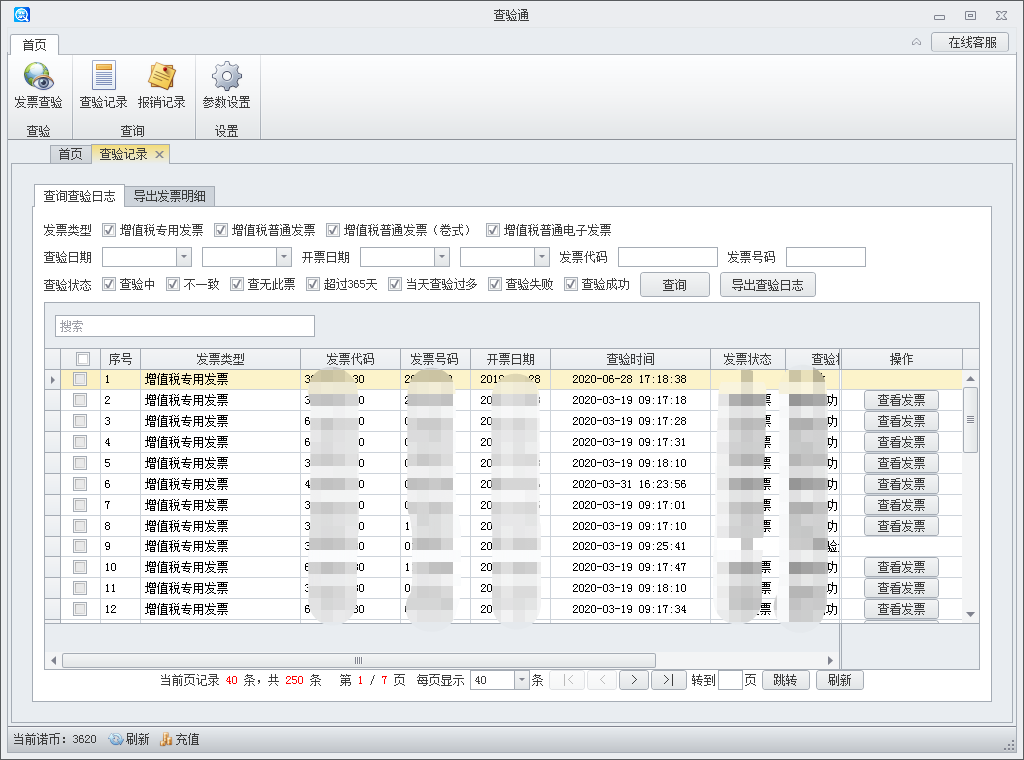Open the 开票日期 end date dropdown
This screenshot has width=1024, height=760.
pos(542,257)
